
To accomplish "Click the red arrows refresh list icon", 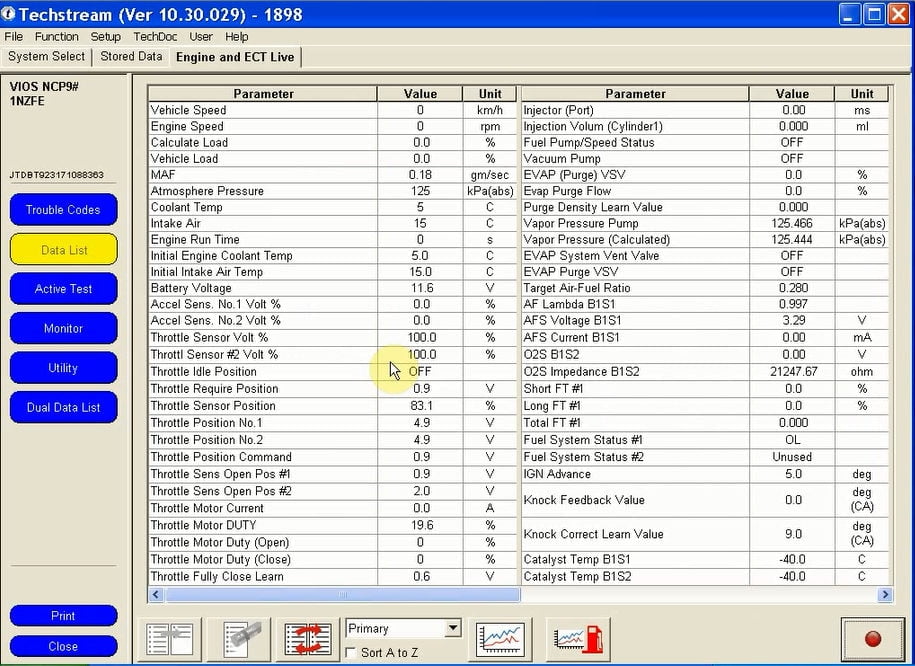I will click(308, 639).
